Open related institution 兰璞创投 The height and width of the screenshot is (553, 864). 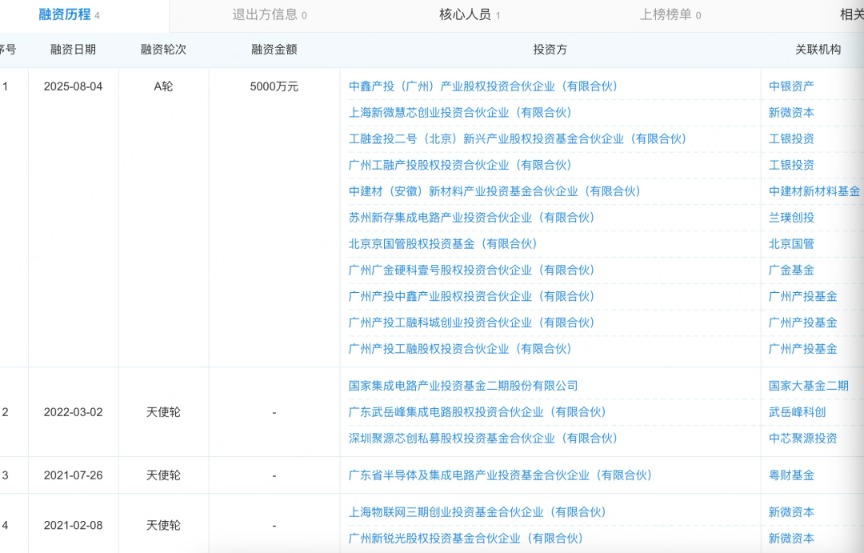pyautogui.click(x=791, y=218)
